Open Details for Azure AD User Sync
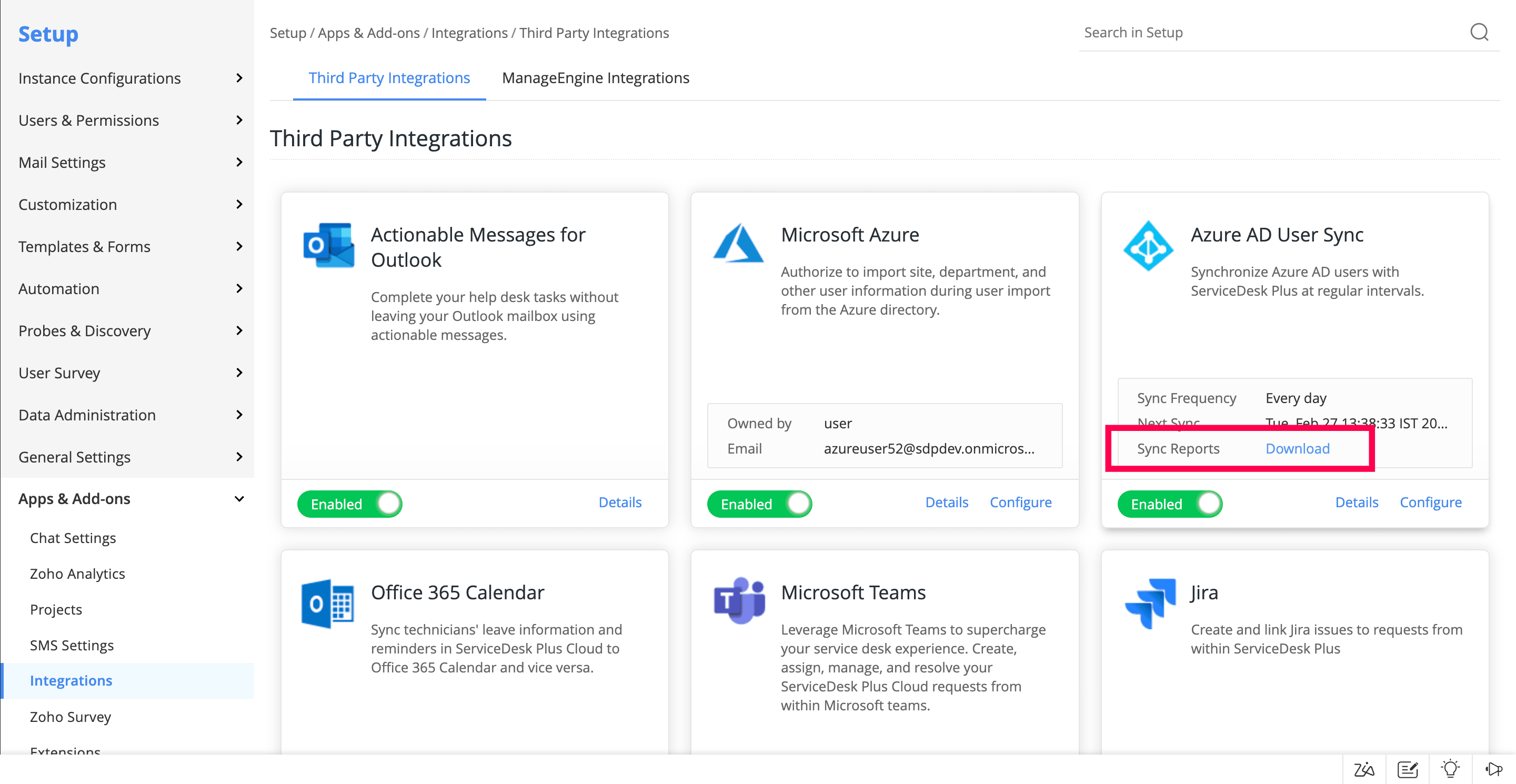The width and height of the screenshot is (1516, 784). tap(1356, 502)
